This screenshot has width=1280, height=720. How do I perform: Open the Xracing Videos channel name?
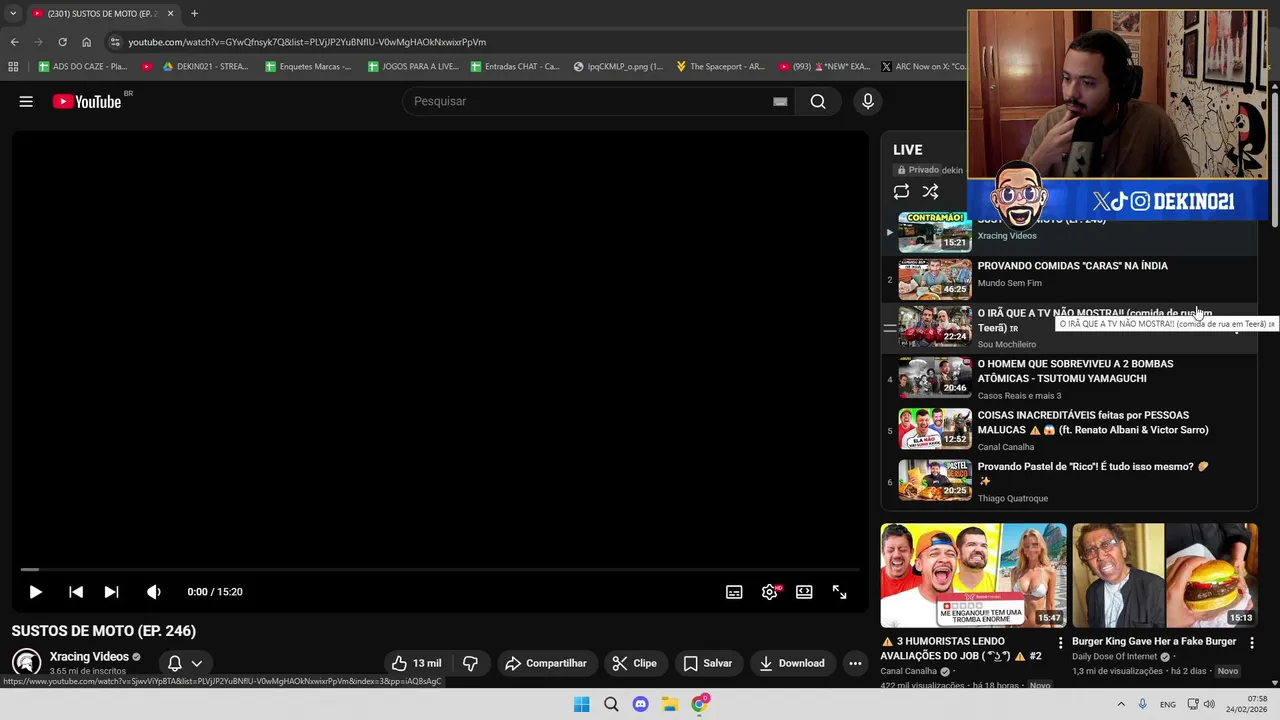click(89, 657)
